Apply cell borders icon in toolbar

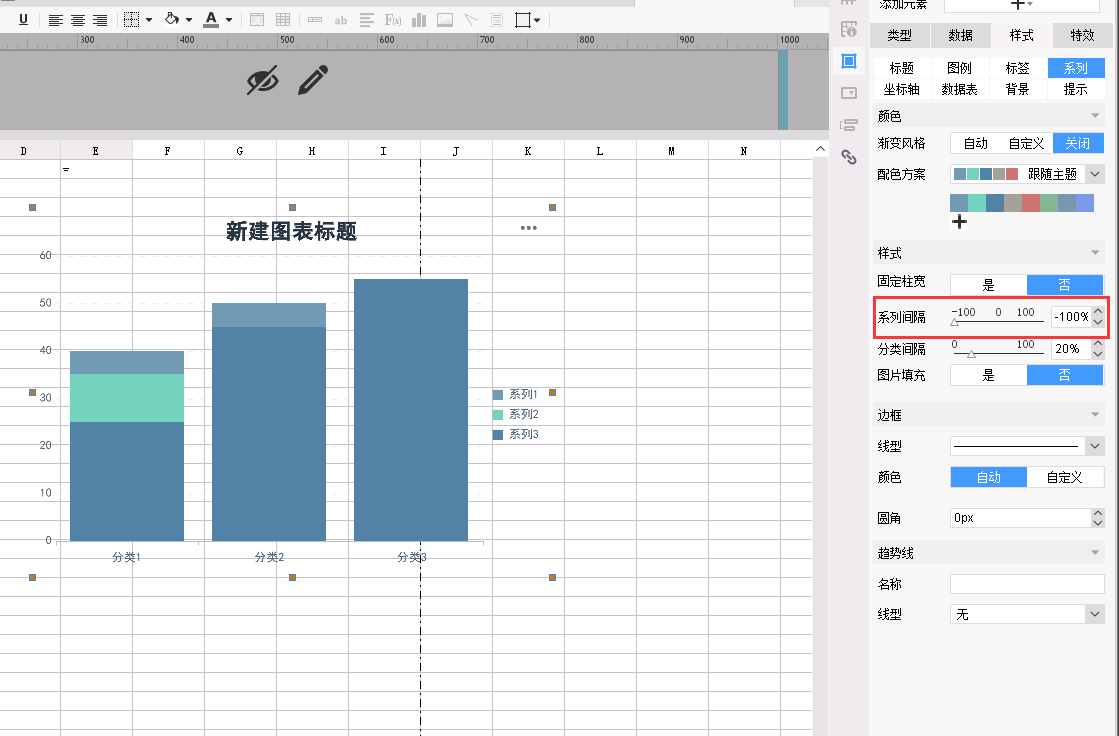pyautogui.click(x=131, y=20)
